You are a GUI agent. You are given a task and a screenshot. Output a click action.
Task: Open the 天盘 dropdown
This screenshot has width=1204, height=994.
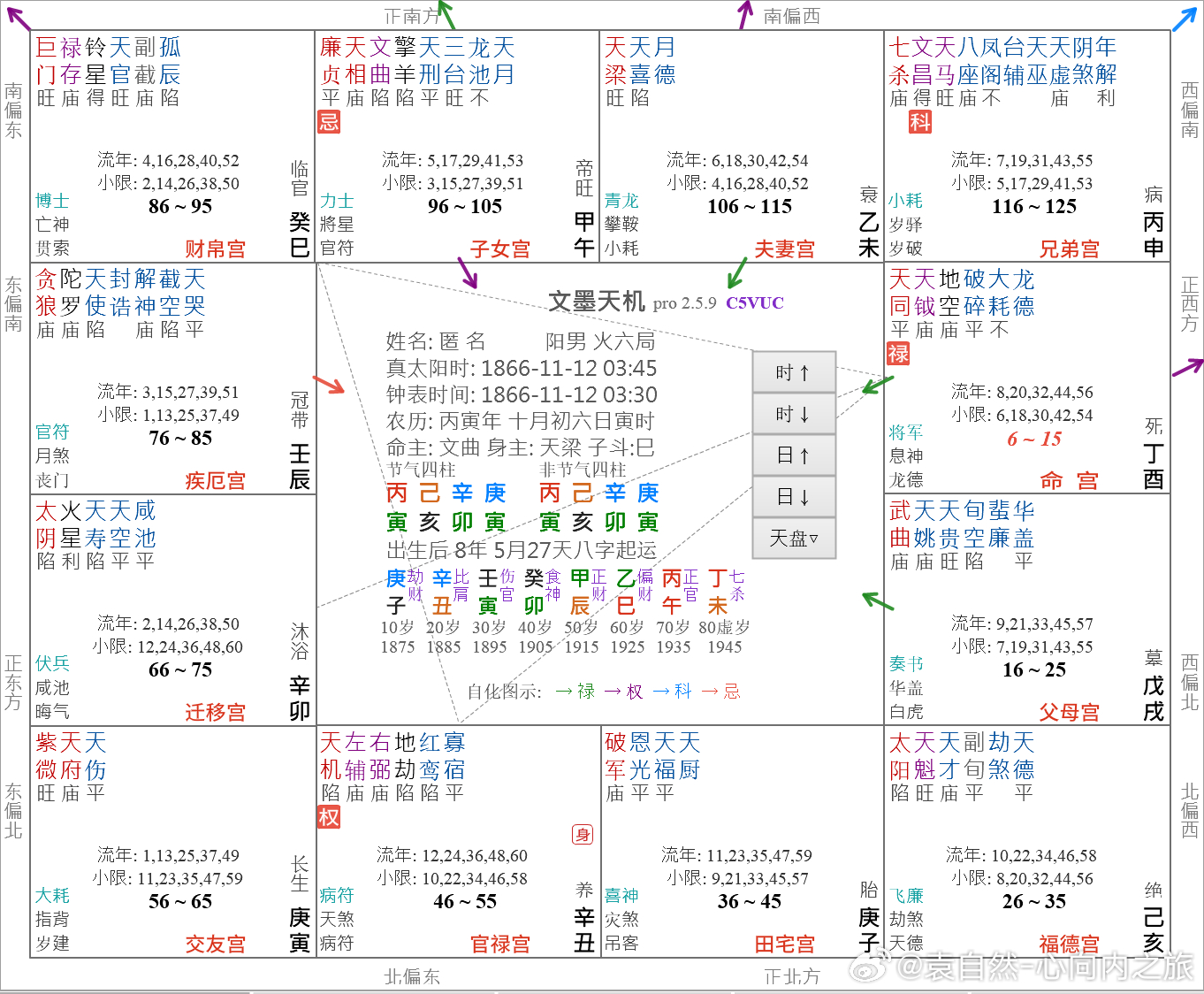[794, 538]
